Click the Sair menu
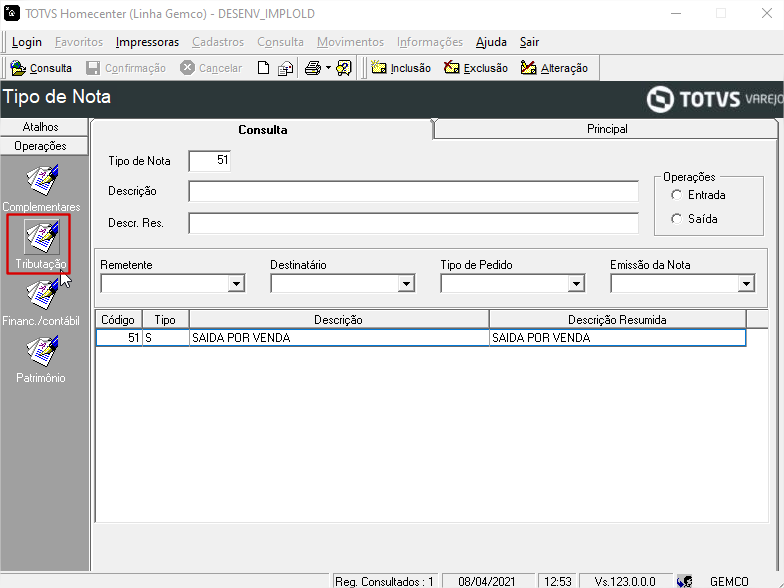 pos(529,42)
